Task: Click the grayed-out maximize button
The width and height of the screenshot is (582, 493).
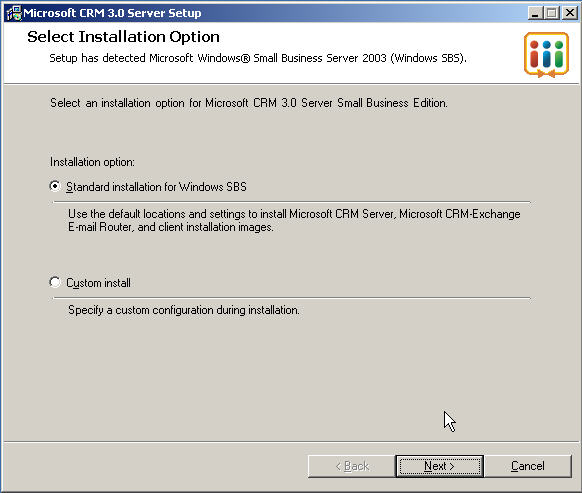Action: click(552, 13)
